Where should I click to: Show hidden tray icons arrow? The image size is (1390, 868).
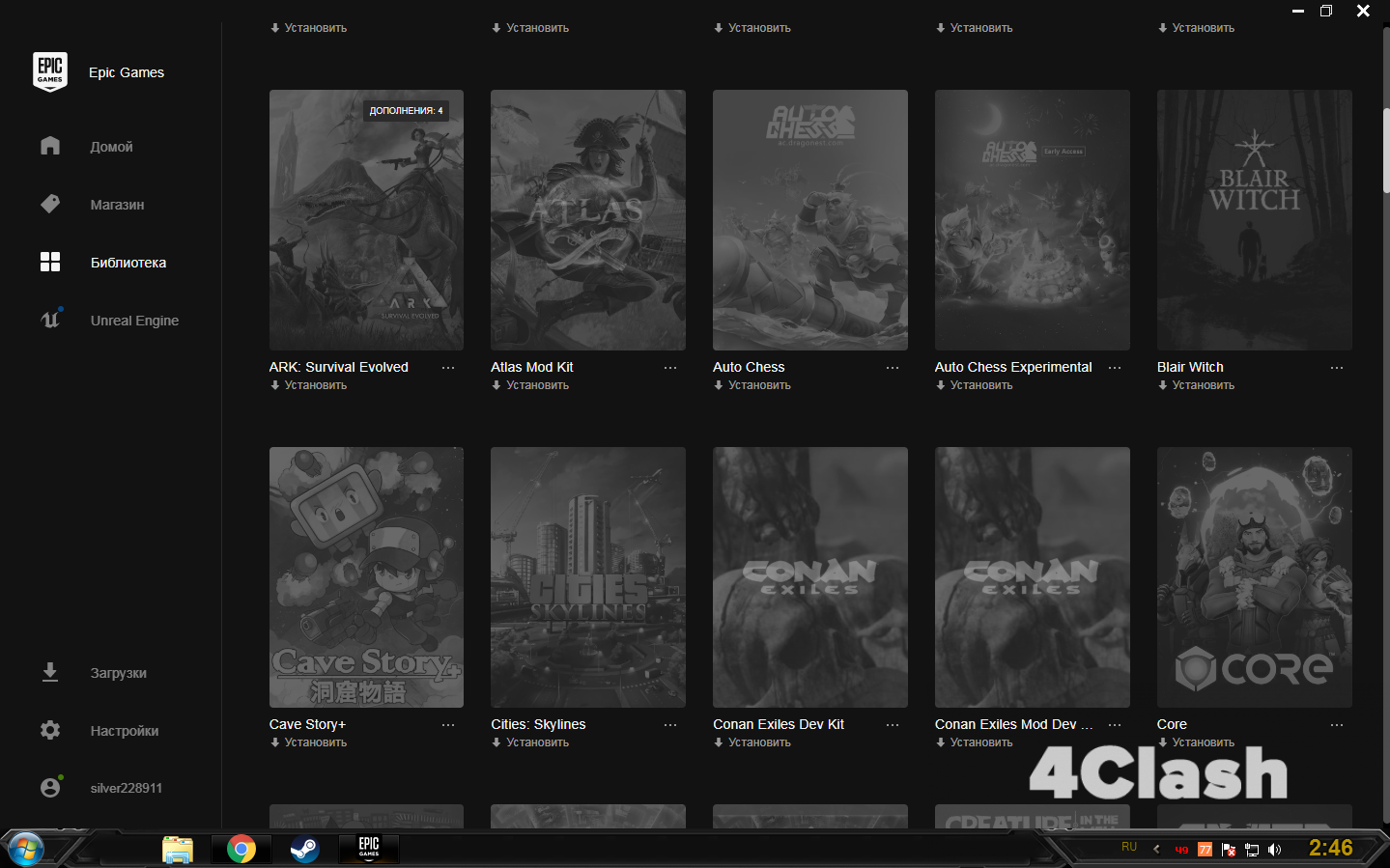point(1156,850)
